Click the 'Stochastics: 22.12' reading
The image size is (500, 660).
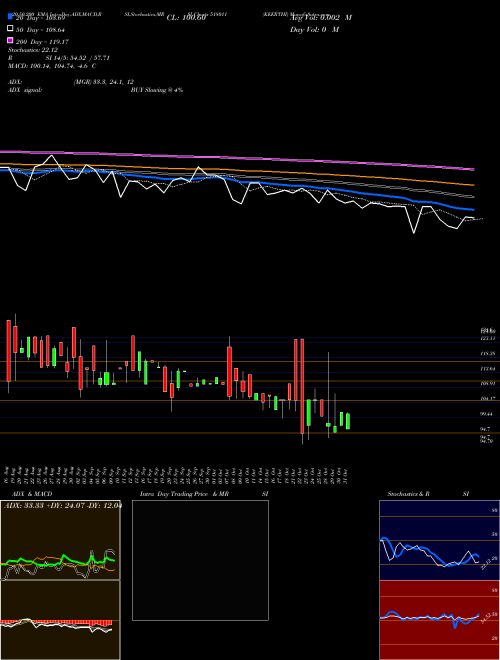tap(33, 50)
